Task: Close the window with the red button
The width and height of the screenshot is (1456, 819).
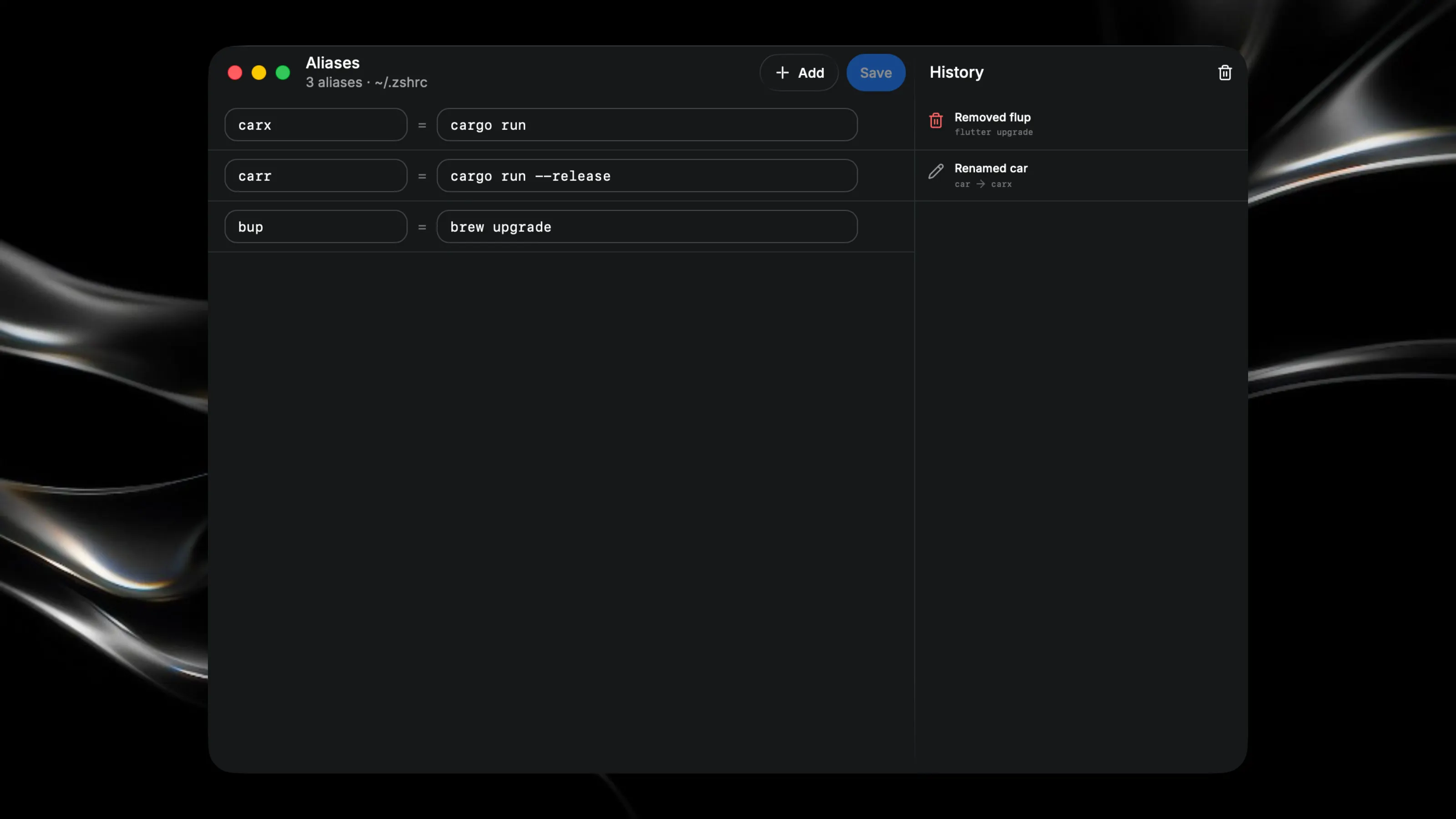Action: point(235,73)
